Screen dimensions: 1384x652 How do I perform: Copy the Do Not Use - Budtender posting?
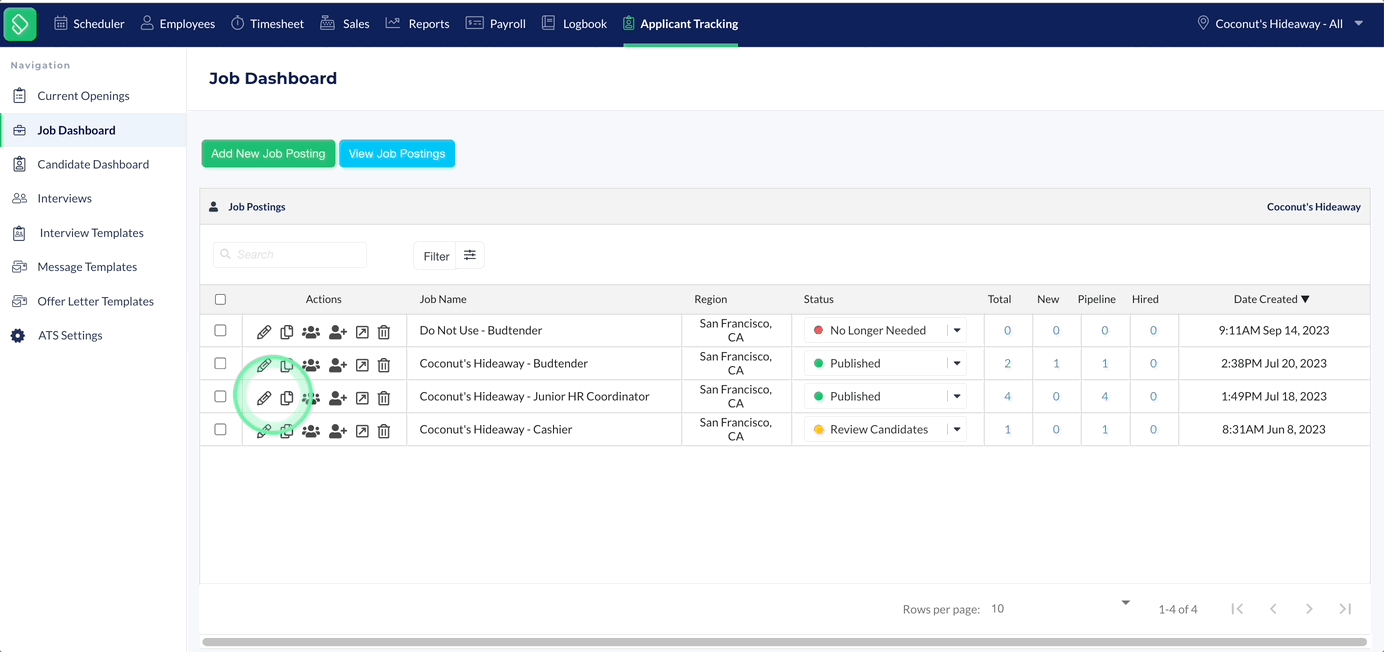[287, 332]
